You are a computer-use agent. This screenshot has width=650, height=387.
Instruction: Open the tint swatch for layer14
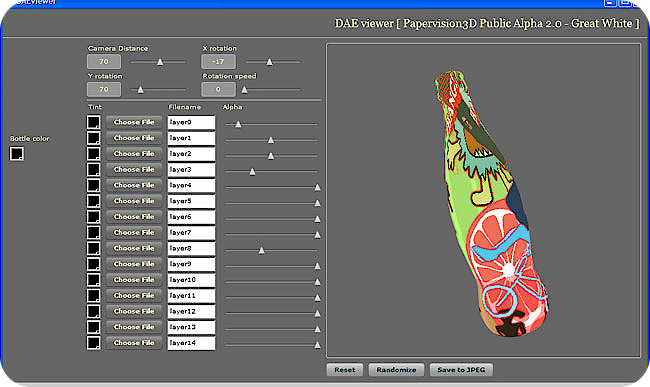click(93, 343)
